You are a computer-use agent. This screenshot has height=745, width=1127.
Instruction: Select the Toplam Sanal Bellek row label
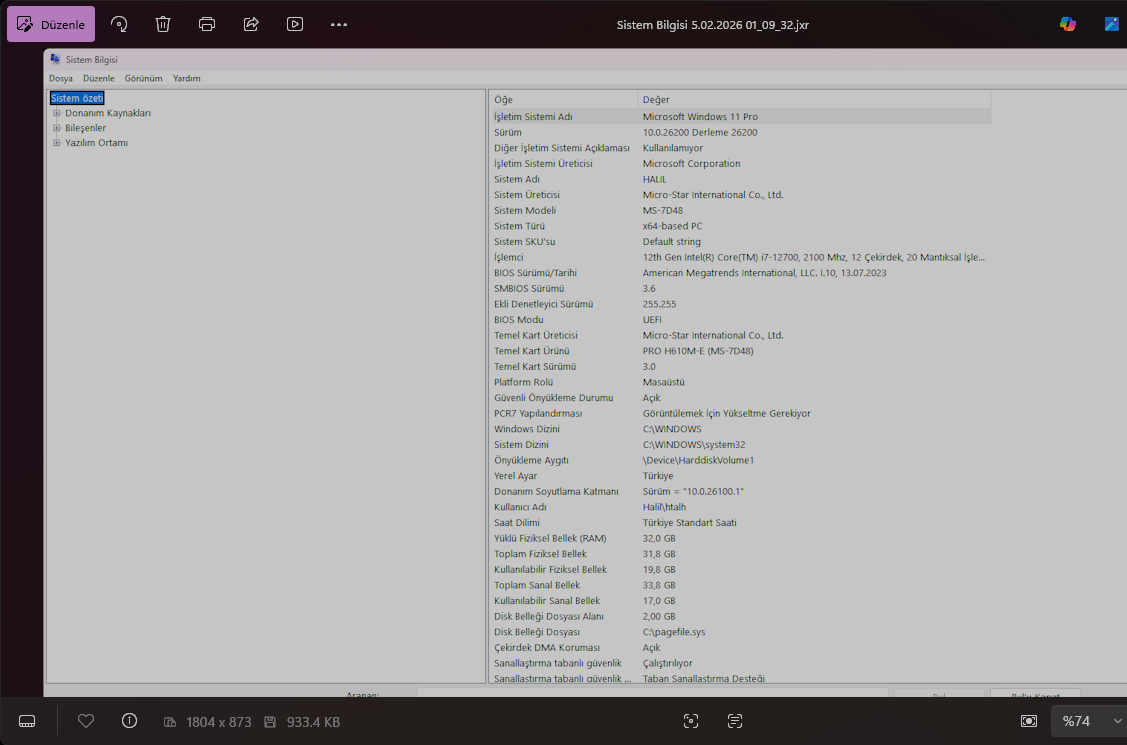click(x=537, y=586)
